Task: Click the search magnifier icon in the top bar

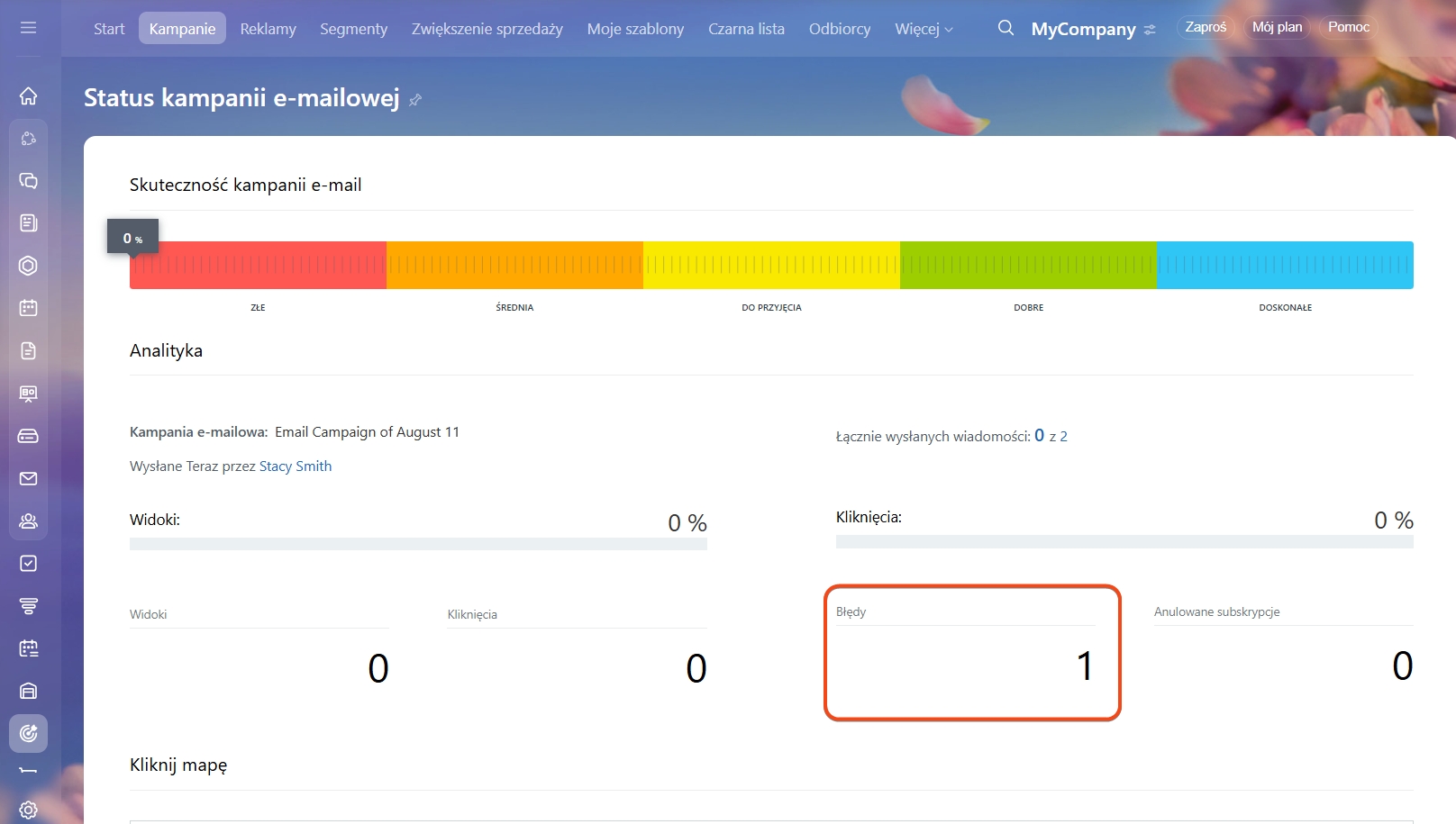Action: tap(1006, 28)
